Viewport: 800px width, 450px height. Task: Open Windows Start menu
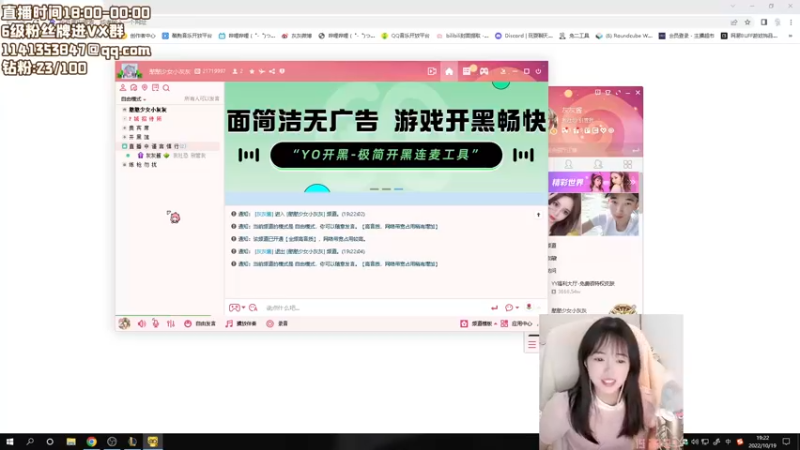[10, 442]
